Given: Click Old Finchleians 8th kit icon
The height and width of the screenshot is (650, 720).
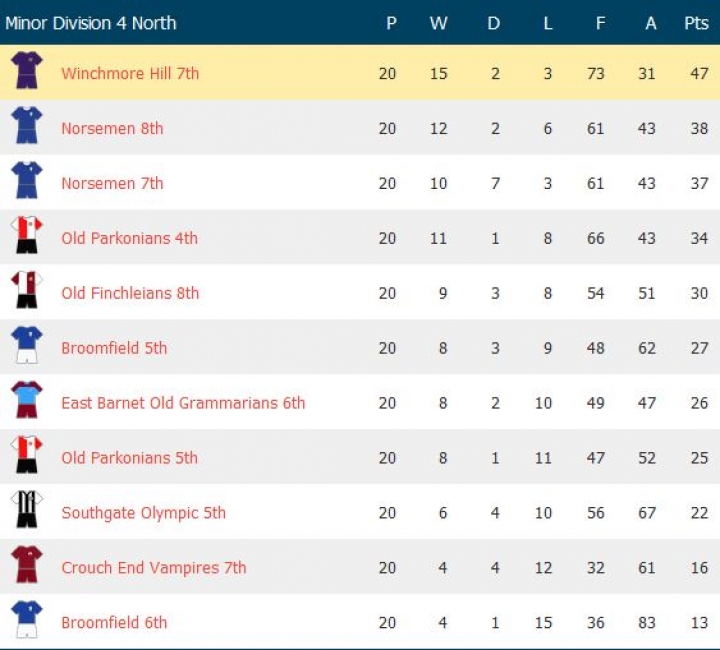Looking at the screenshot, I should click(x=27, y=292).
